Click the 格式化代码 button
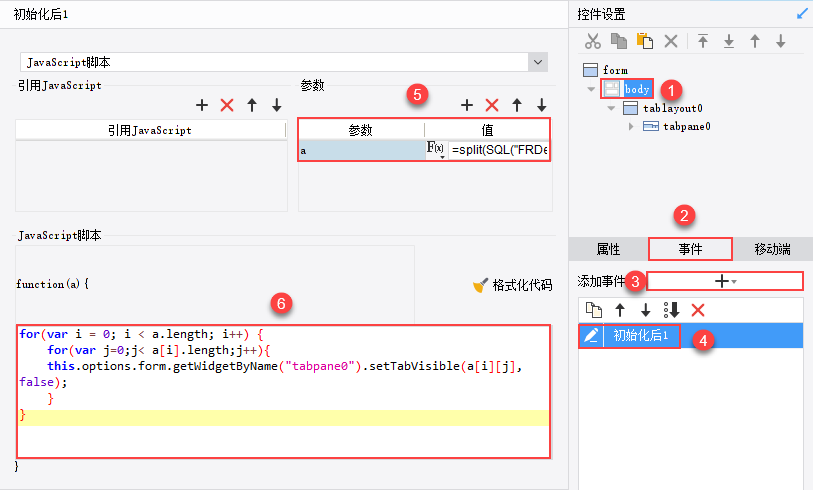The width and height of the screenshot is (813, 490). (x=512, y=285)
